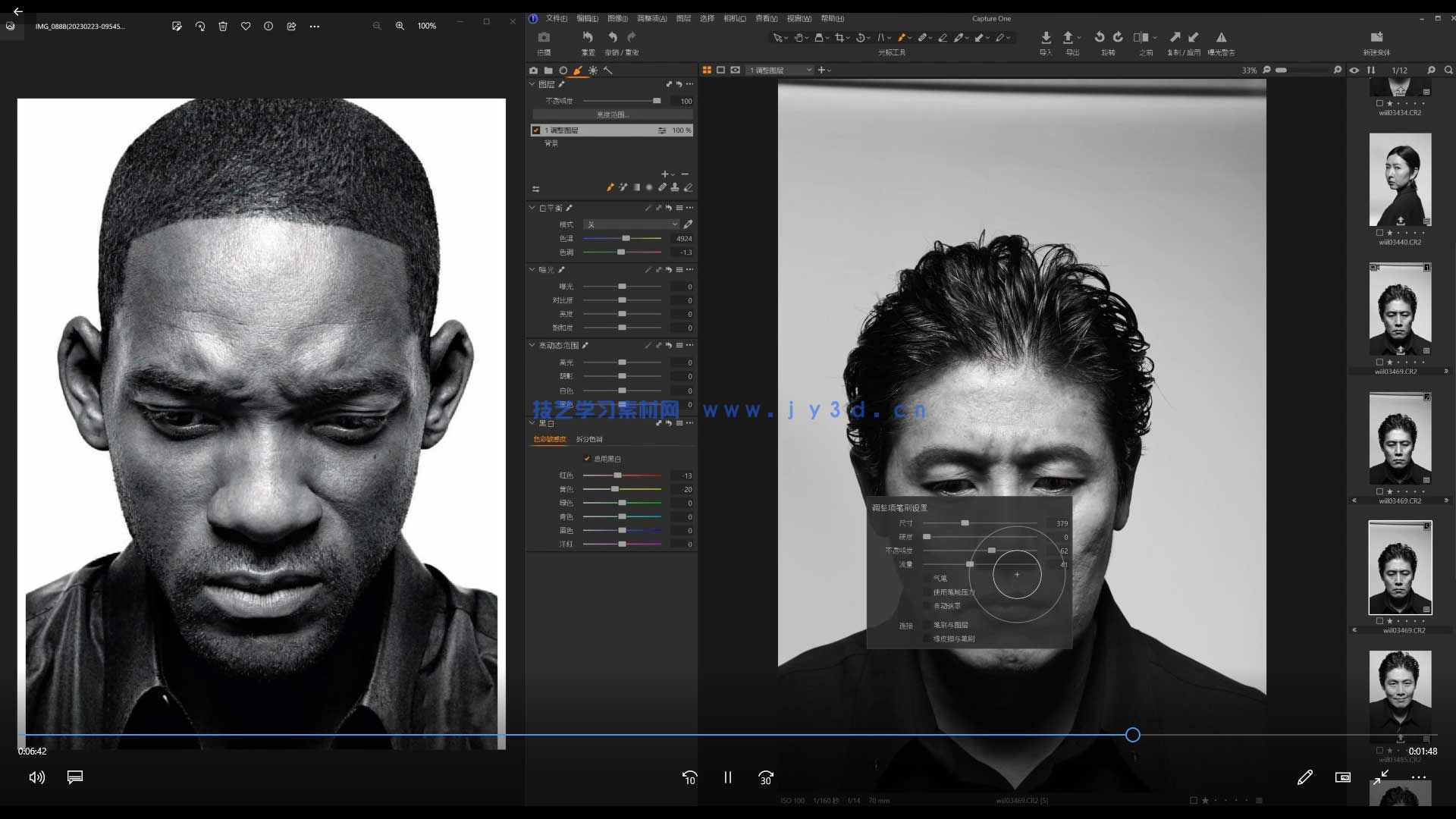This screenshot has width=1456, height=819.
Task: Open the Library folder tool tab
Action: [548, 71]
